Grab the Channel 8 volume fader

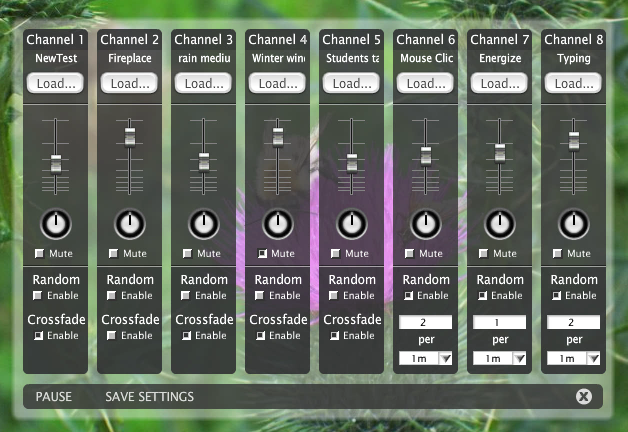pos(574,141)
